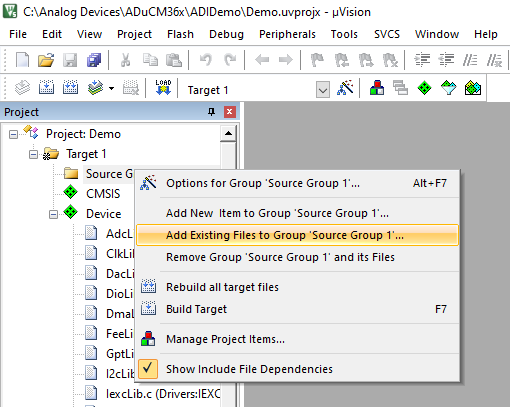Open the Peripherals menu

click(x=287, y=34)
